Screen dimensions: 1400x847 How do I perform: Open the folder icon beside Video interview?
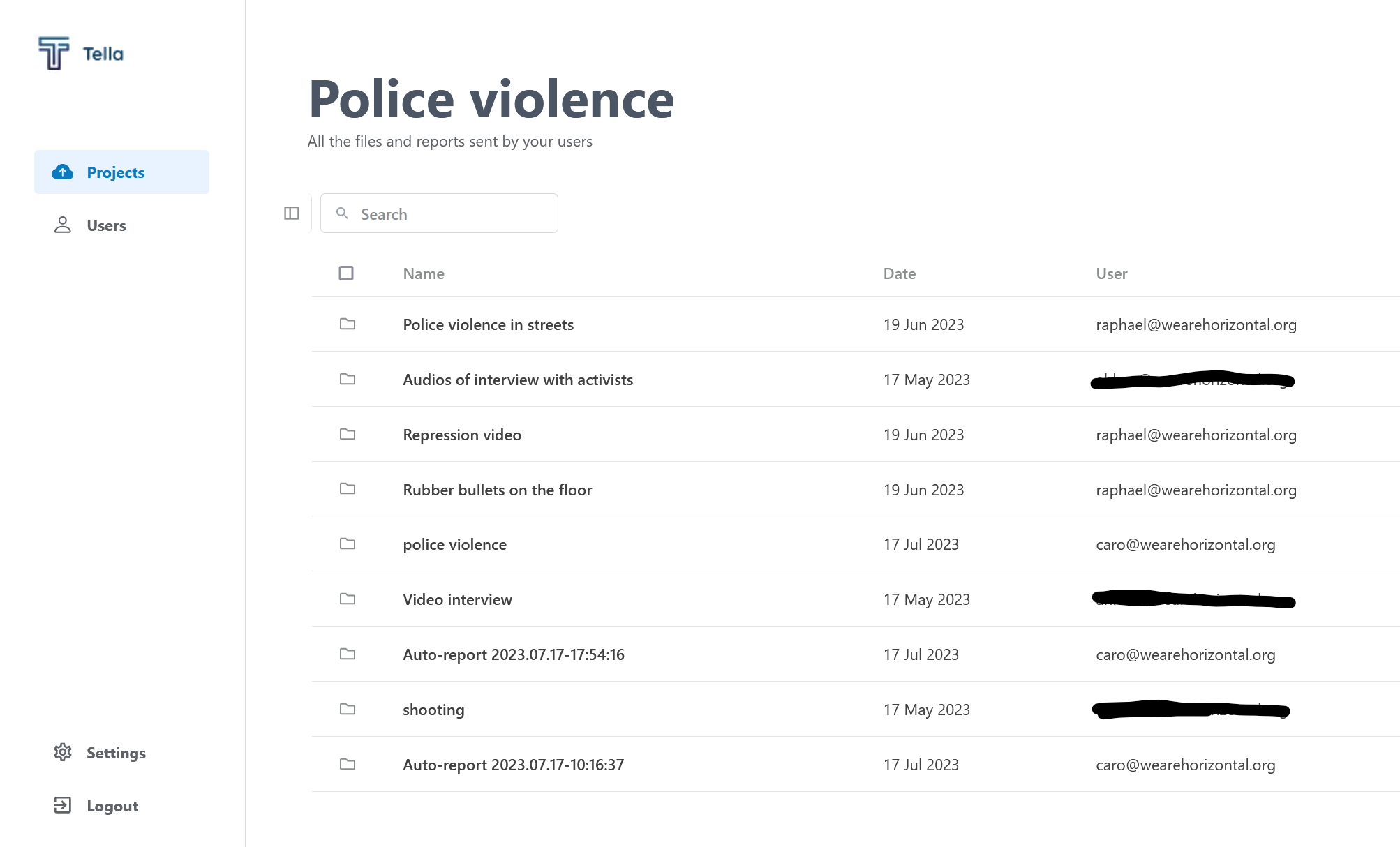(347, 599)
